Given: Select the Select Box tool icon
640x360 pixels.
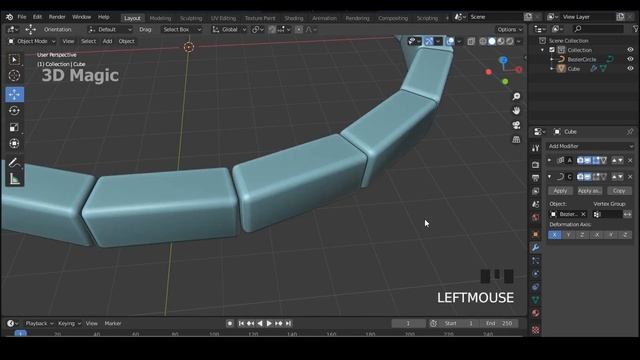Looking at the screenshot, I should click(x=14, y=60).
